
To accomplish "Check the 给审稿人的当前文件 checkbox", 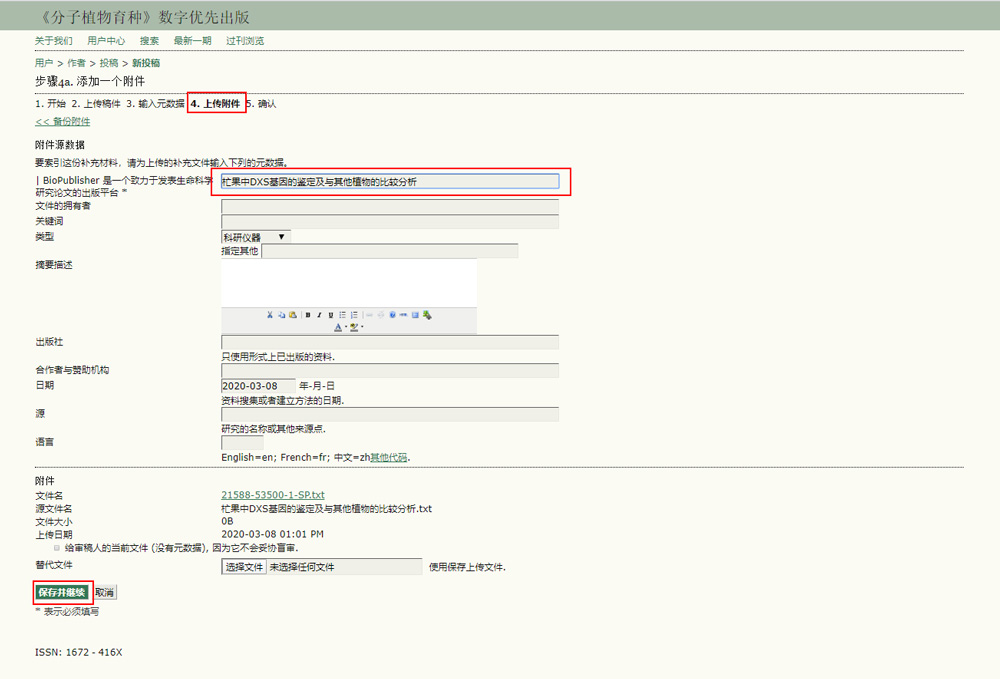I will point(57,548).
